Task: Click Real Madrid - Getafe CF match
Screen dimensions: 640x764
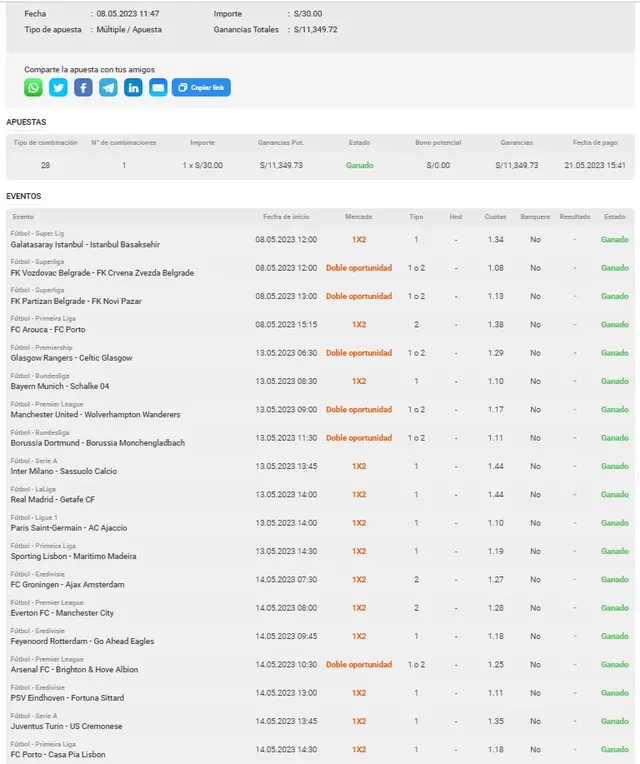Action: tap(53, 499)
